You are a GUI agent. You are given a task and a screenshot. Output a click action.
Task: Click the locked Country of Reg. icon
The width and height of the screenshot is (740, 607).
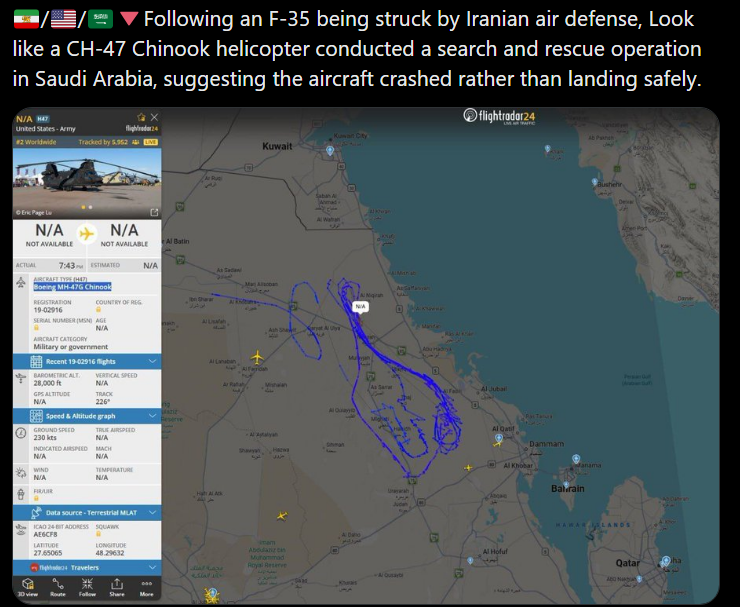pos(99,310)
